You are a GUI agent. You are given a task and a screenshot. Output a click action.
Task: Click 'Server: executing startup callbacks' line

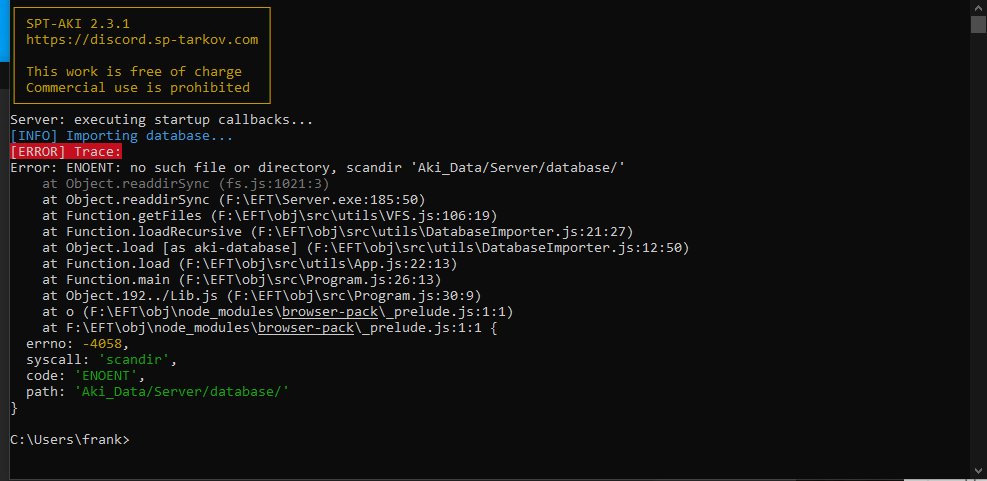[x=162, y=120]
